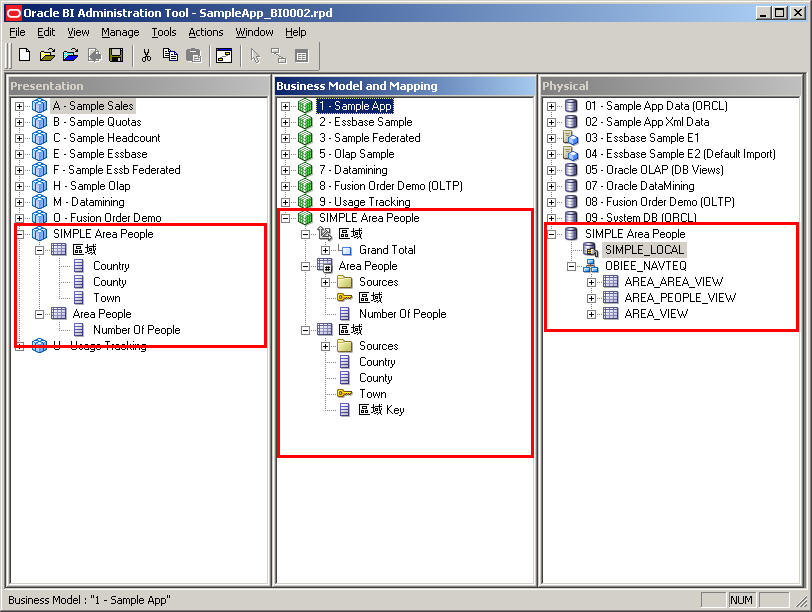812x612 pixels.
Task: Select 07 - Oracle DataMining database
Action: 640,185
